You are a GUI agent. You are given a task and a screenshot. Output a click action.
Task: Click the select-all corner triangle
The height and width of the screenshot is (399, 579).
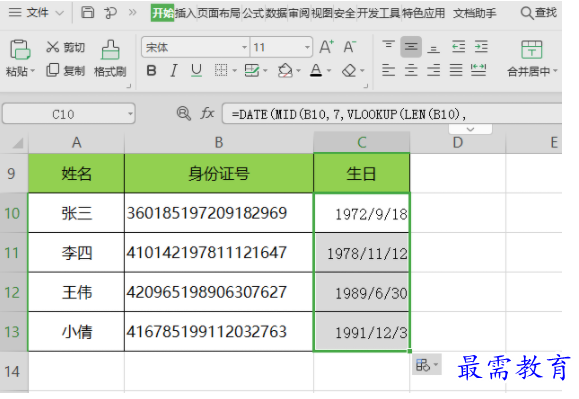tap(17, 143)
